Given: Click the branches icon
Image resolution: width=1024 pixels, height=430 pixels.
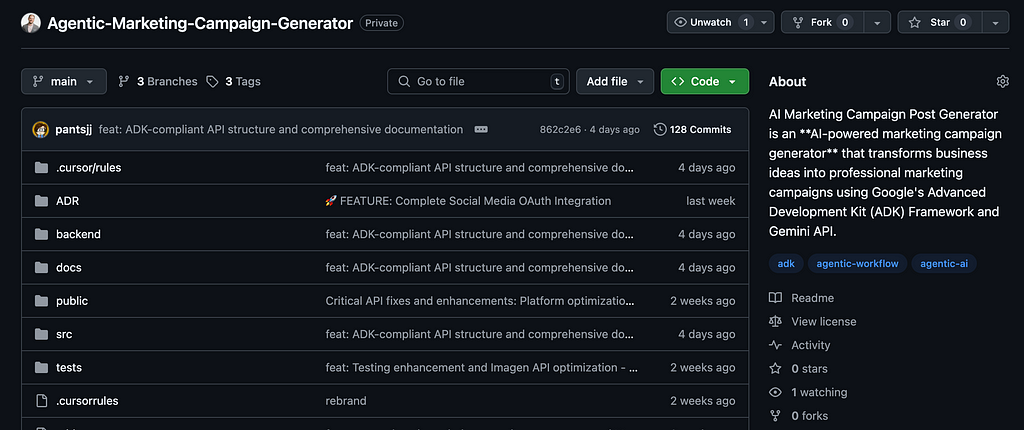Looking at the screenshot, I should [x=123, y=82].
